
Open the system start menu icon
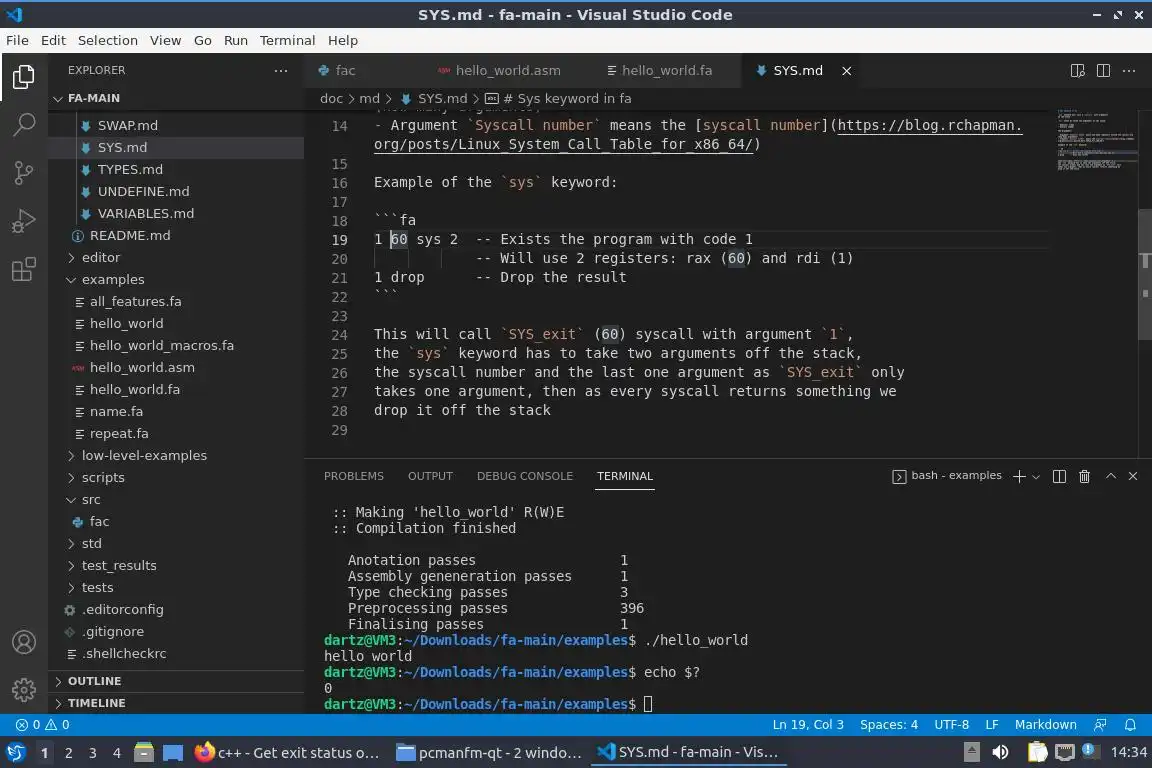click(16, 753)
